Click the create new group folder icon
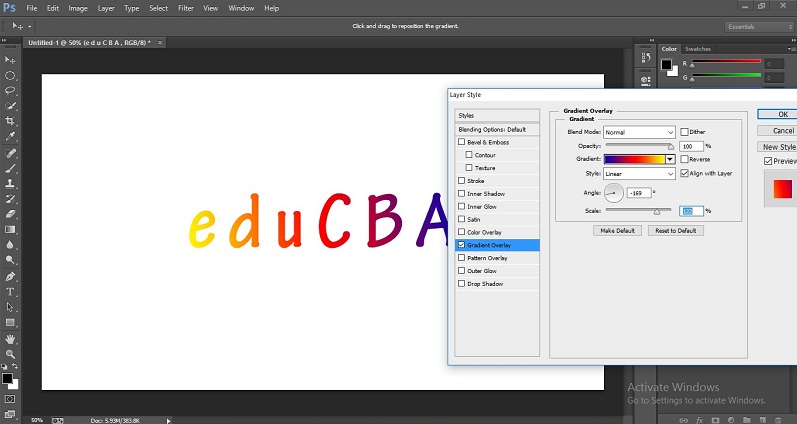The width and height of the screenshot is (797, 424). [747, 420]
